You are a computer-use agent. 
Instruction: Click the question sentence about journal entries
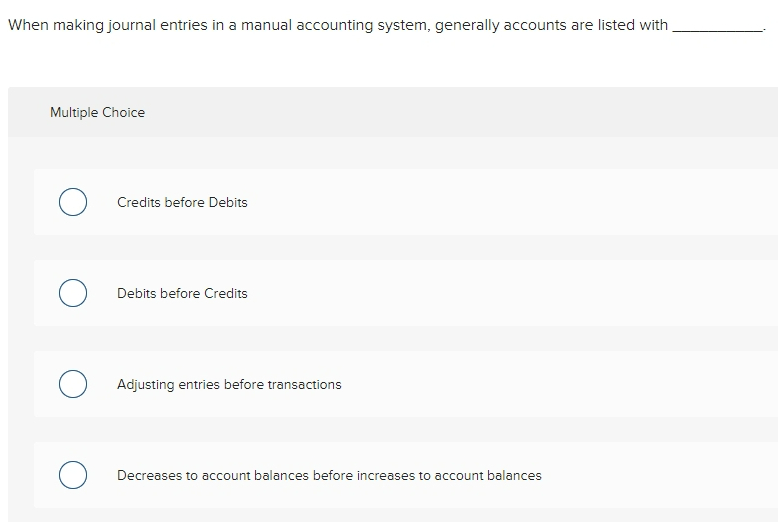[387, 25]
